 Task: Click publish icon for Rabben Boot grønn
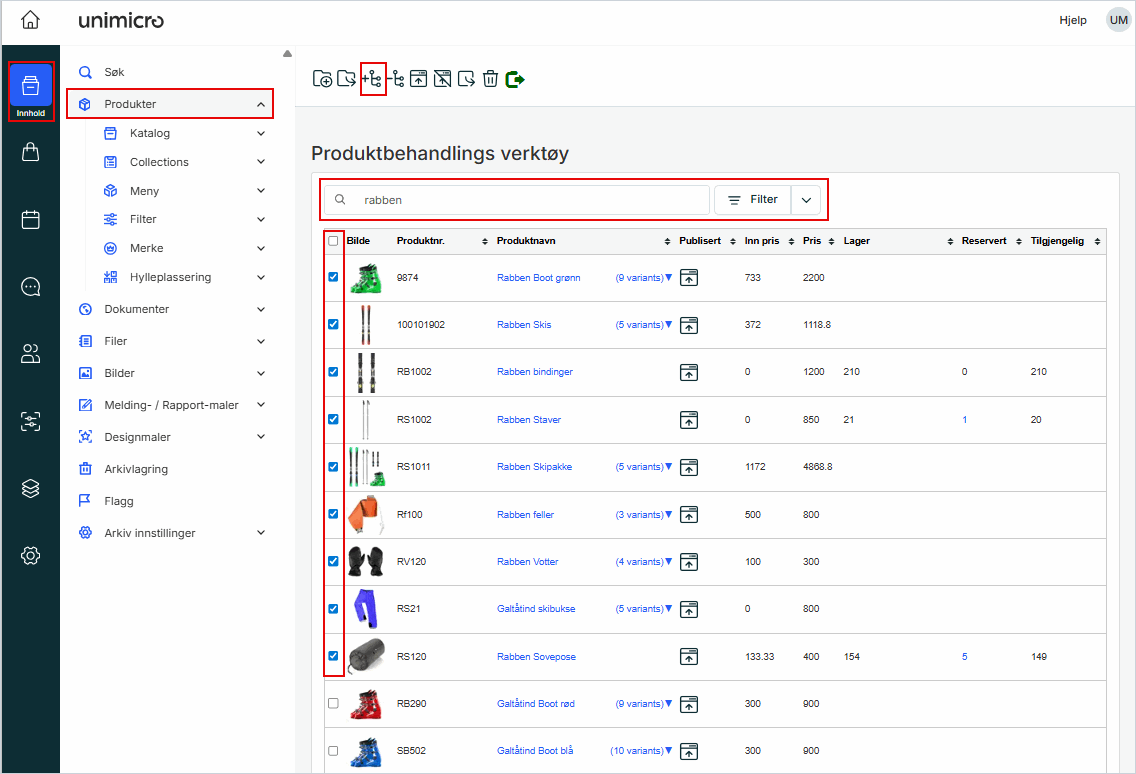(689, 278)
